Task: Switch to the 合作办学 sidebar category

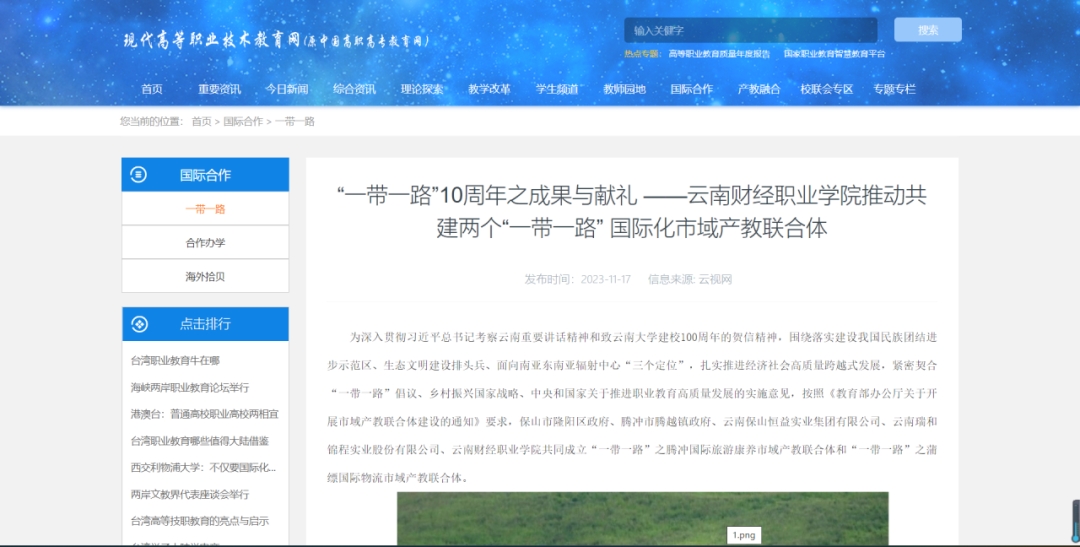Action: pyautogui.click(x=205, y=243)
